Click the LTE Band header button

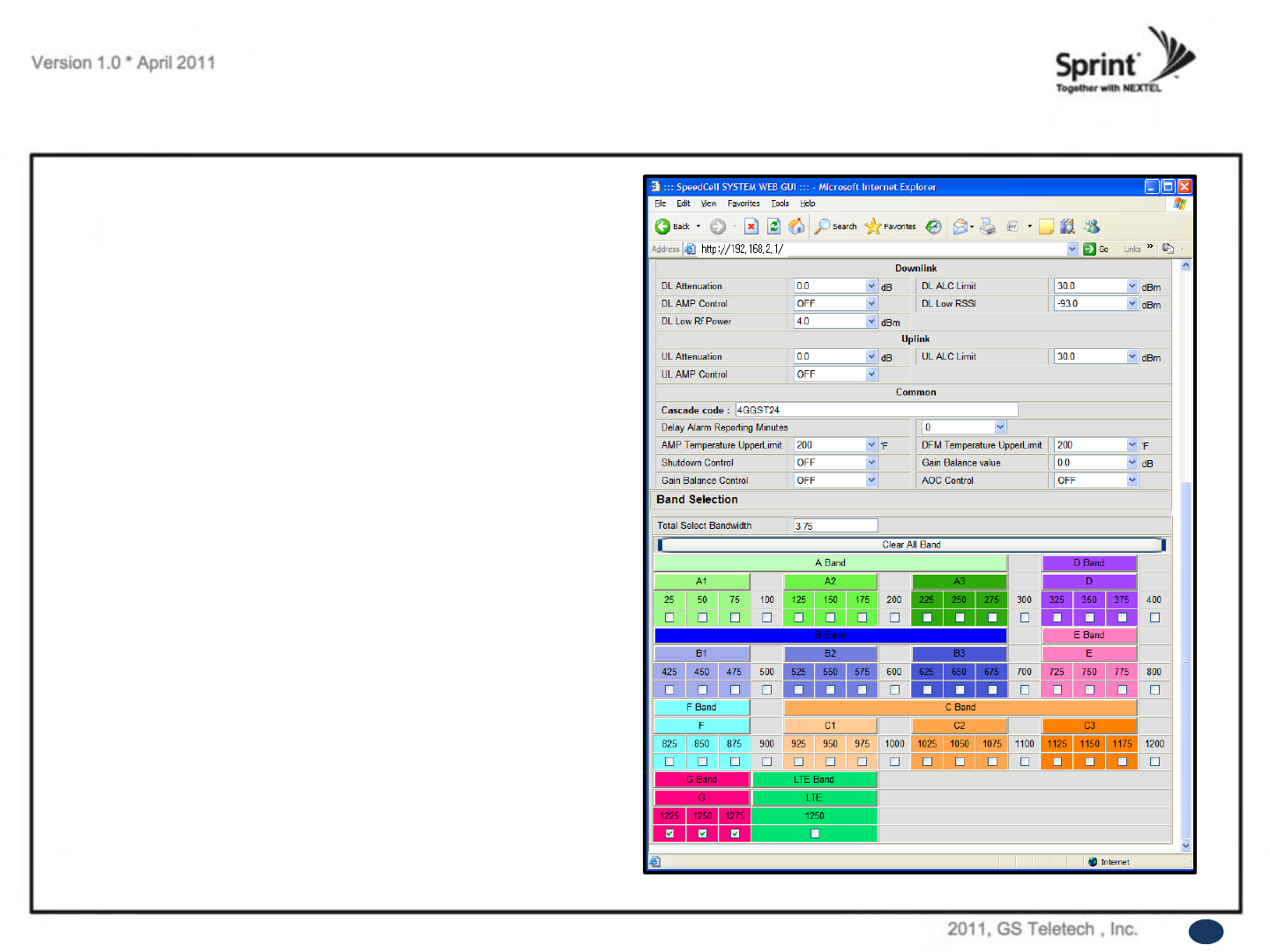(814, 780)
